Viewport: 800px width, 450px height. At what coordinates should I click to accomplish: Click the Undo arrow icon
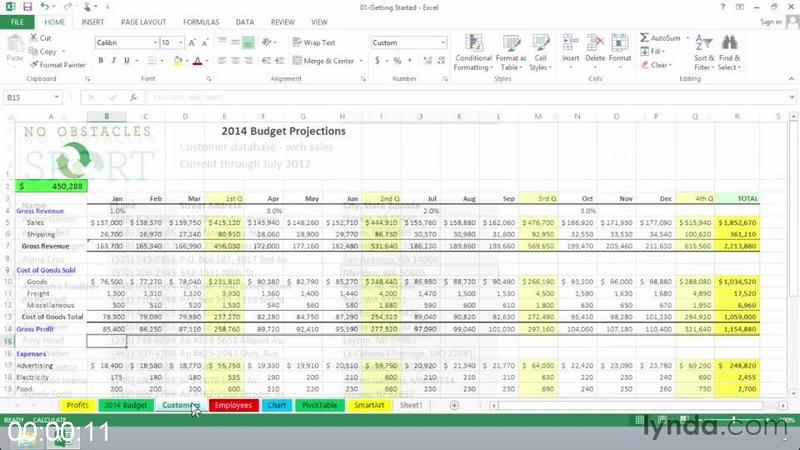45,7
